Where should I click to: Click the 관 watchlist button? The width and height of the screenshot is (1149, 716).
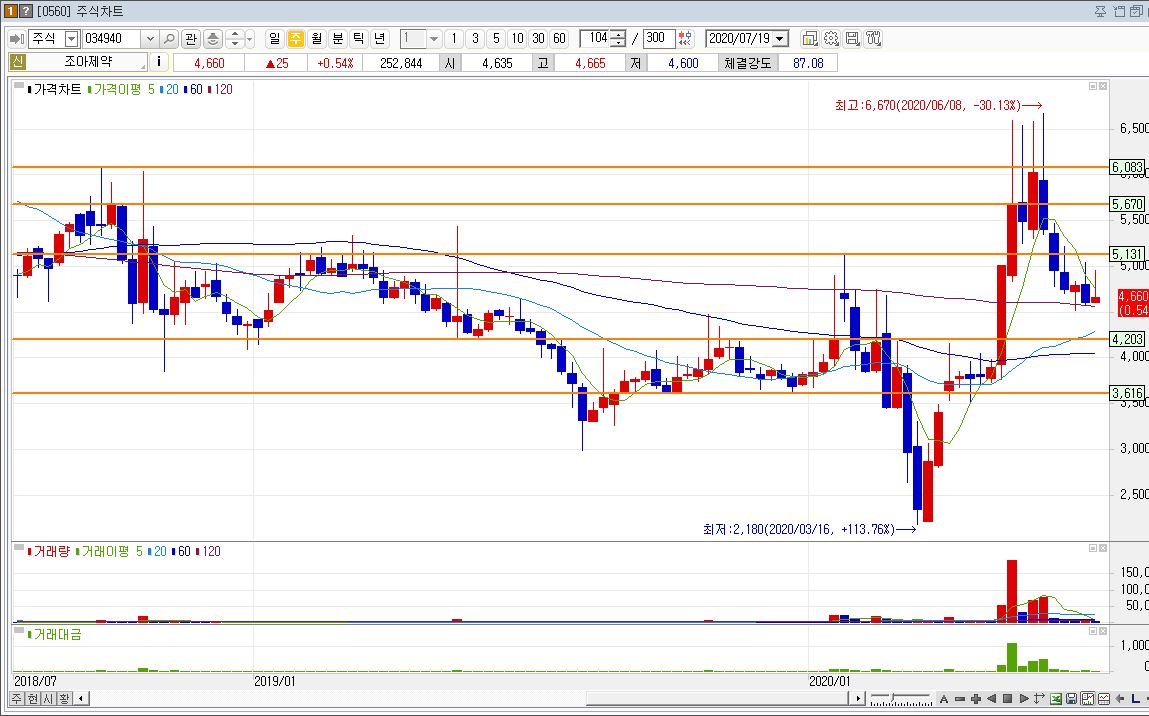click(191, 38)
